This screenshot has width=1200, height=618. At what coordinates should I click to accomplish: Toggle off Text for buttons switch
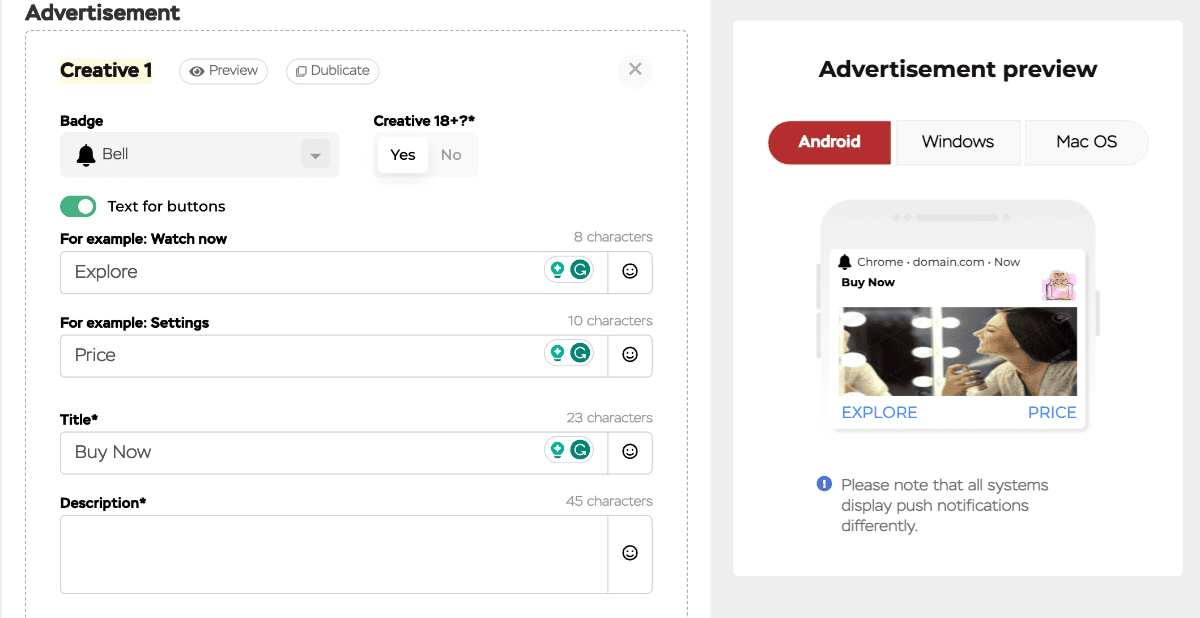pos(78,206)
